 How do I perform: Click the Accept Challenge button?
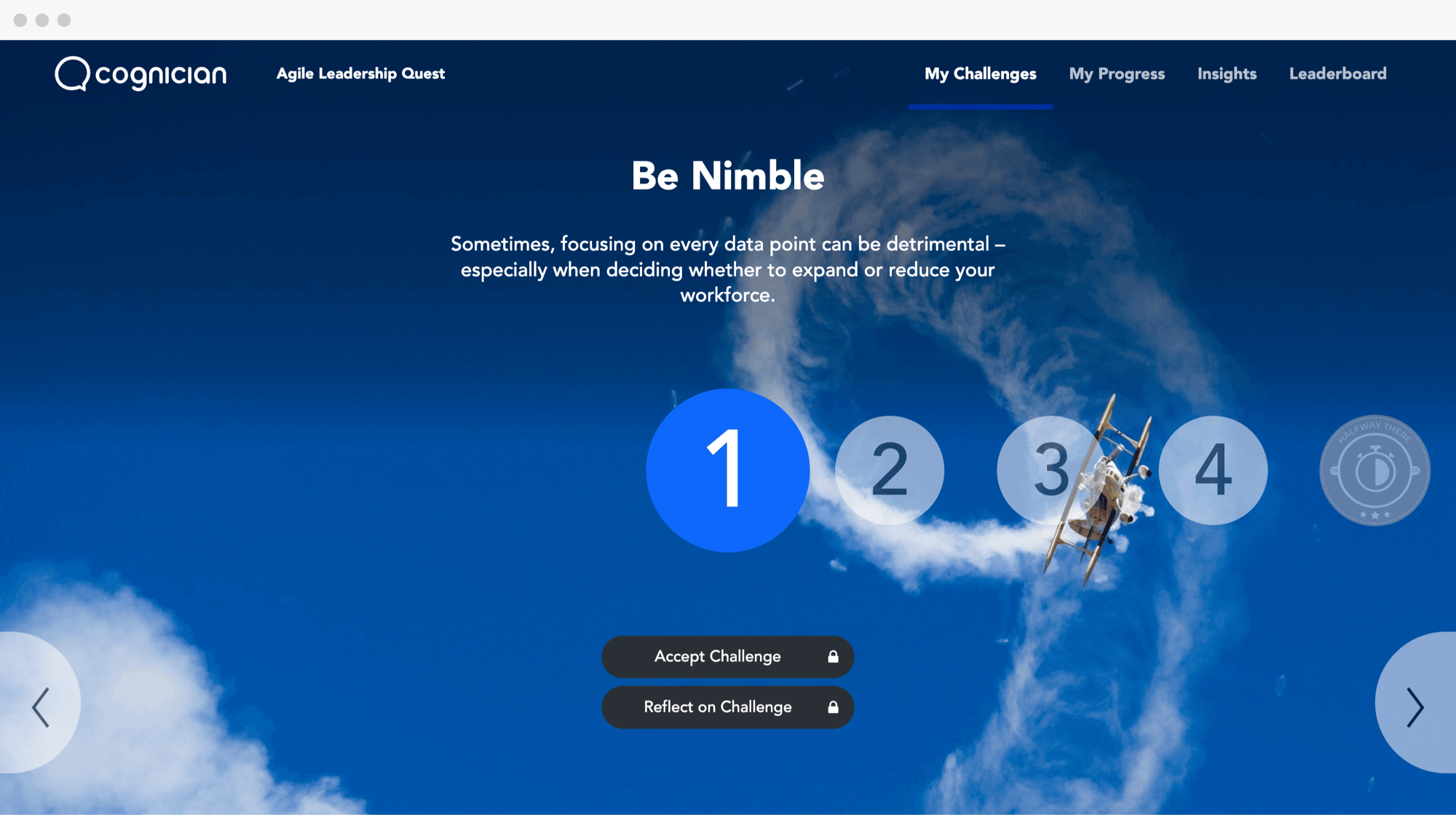(728, 656)
